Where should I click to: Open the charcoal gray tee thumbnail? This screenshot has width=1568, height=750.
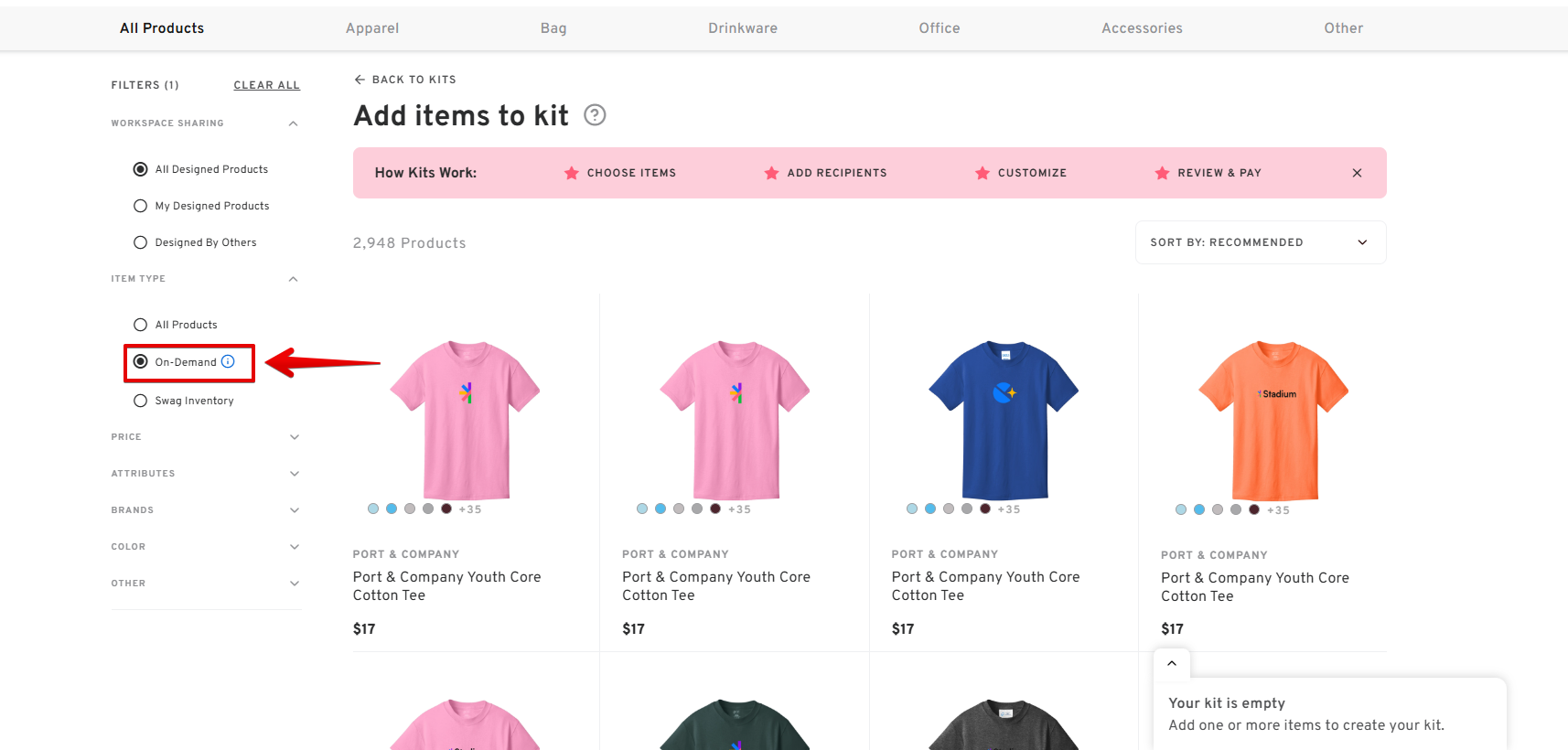coord(1004,725)
